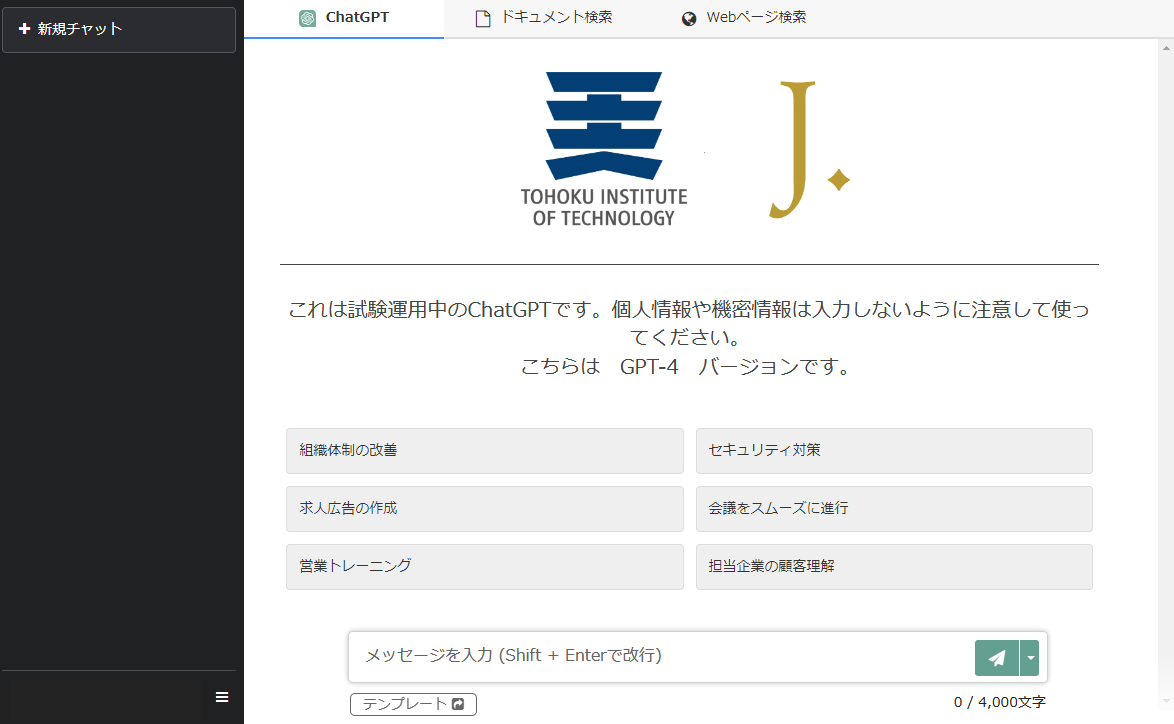Screen dimensions: 1174x724
Task: Click the Tohoku Institute of Technology logo
Action: point(604,150)
